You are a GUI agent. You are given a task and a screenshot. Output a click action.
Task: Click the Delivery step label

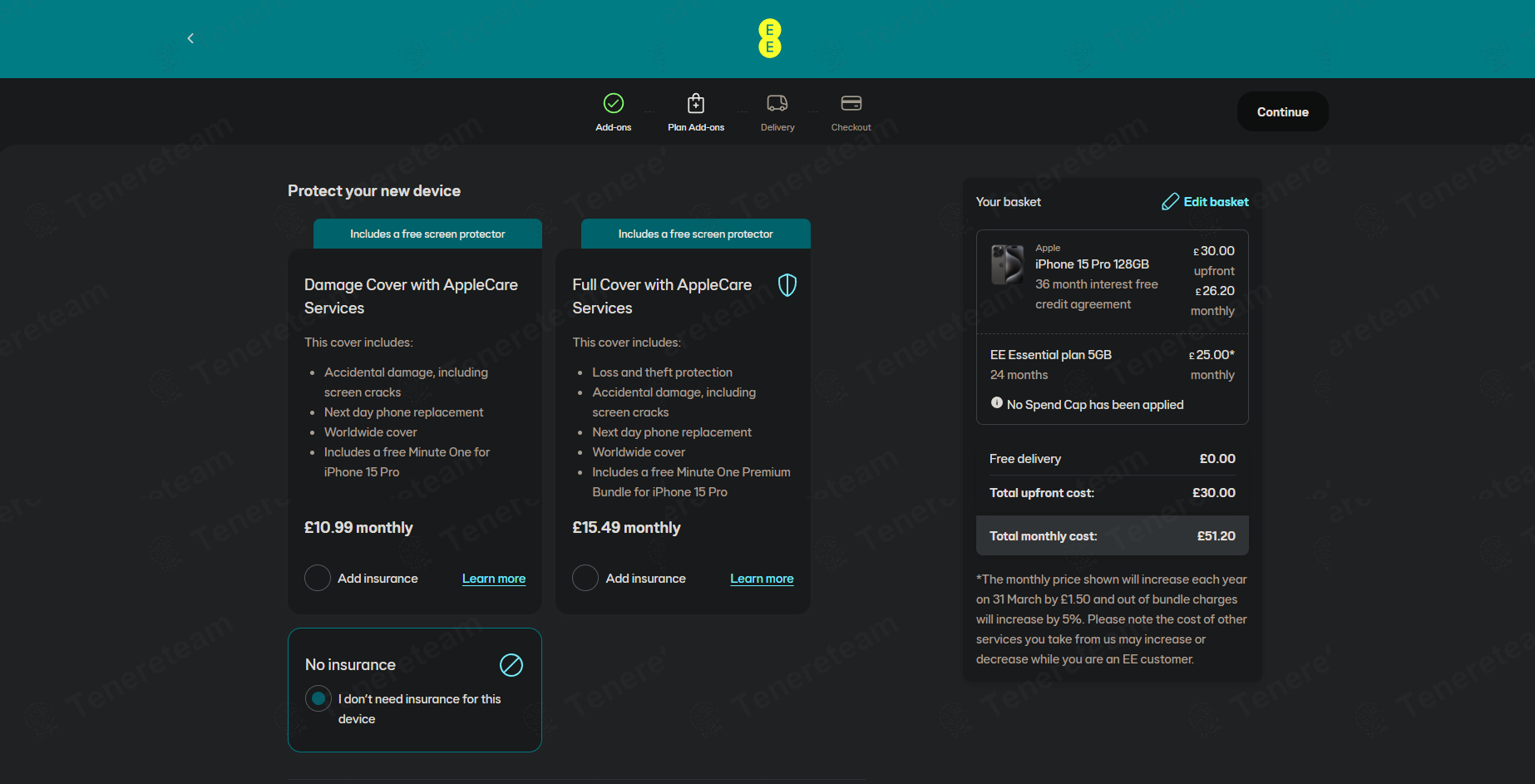pos(777,128)
